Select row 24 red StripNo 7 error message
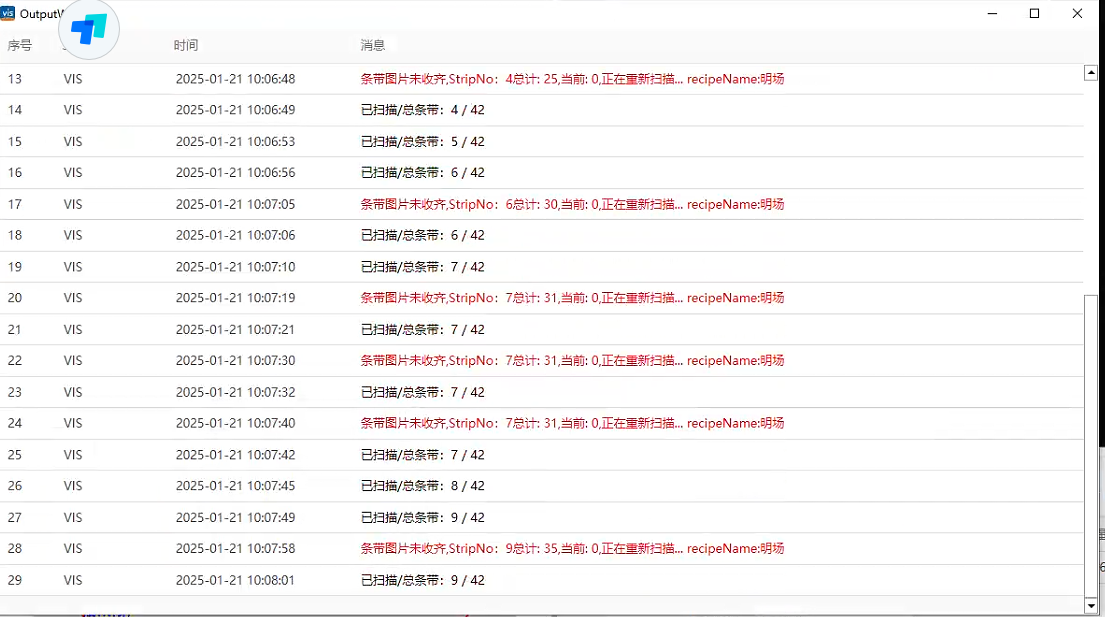Viewport: 1105px width, 617px height. tap(572, 423)
